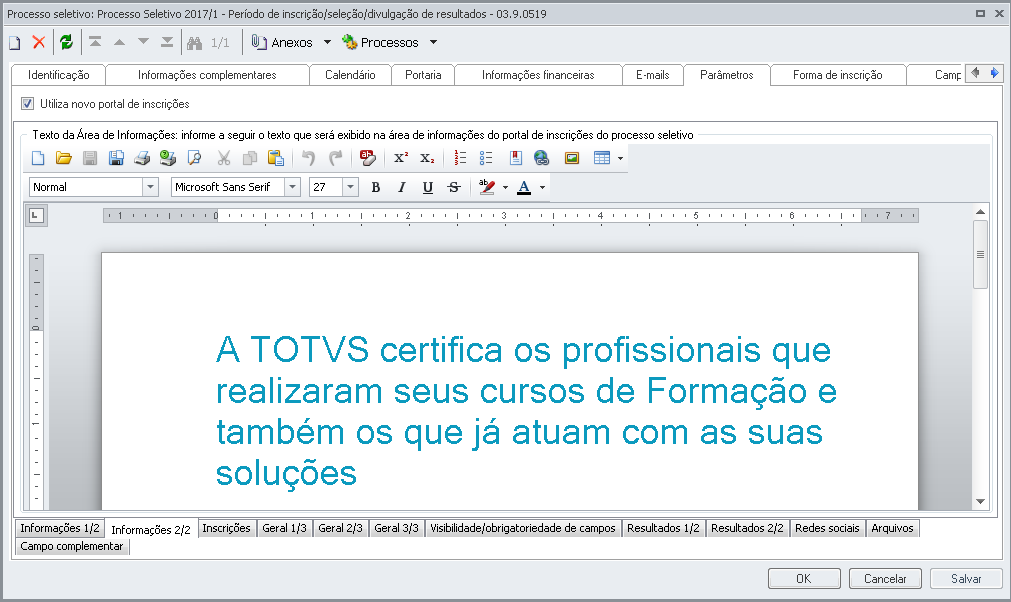Toggle underline formatting

(x=427, y=188)
